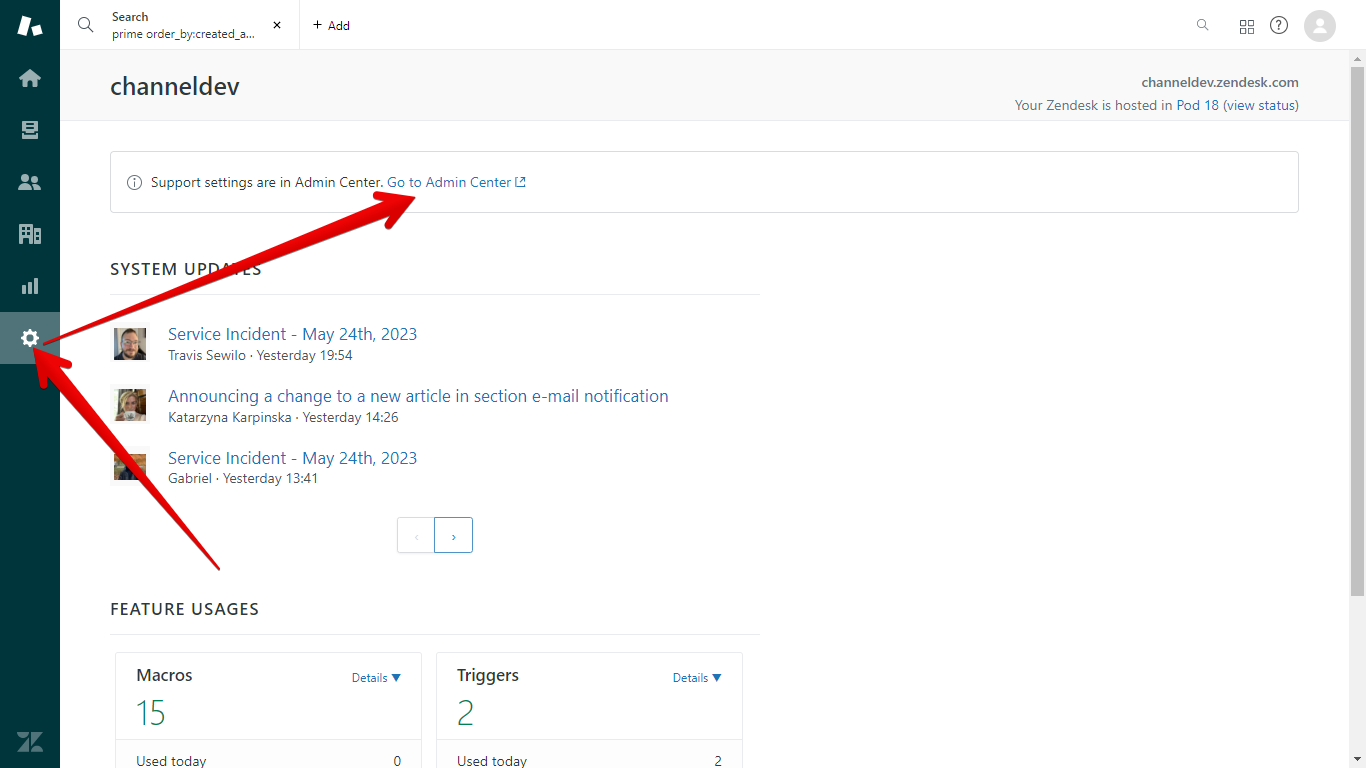1366x768 pixels.
Task: Expand Details for Macros
Action: (376, 678)
